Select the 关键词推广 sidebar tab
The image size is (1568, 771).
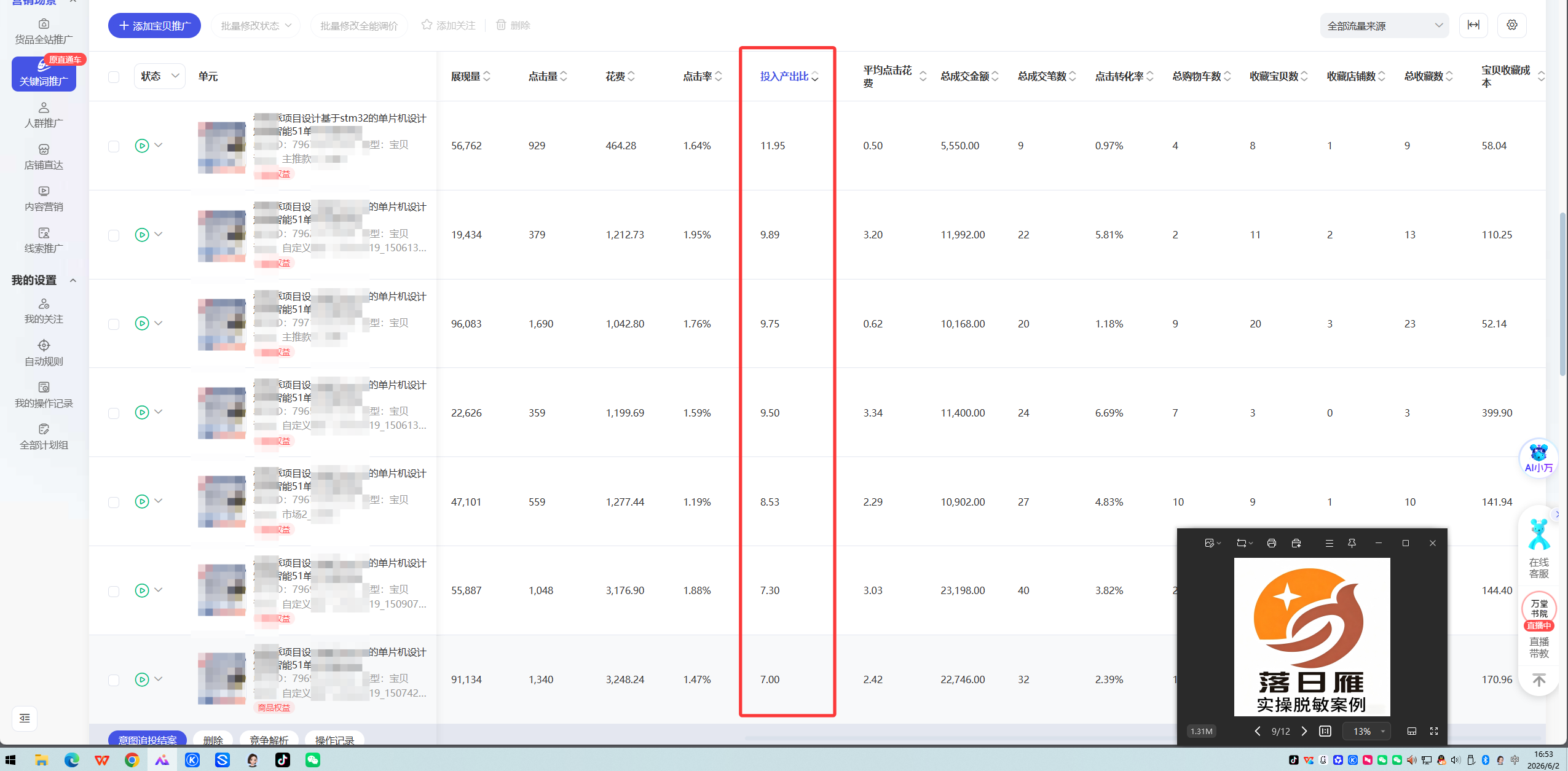[44, 74]
